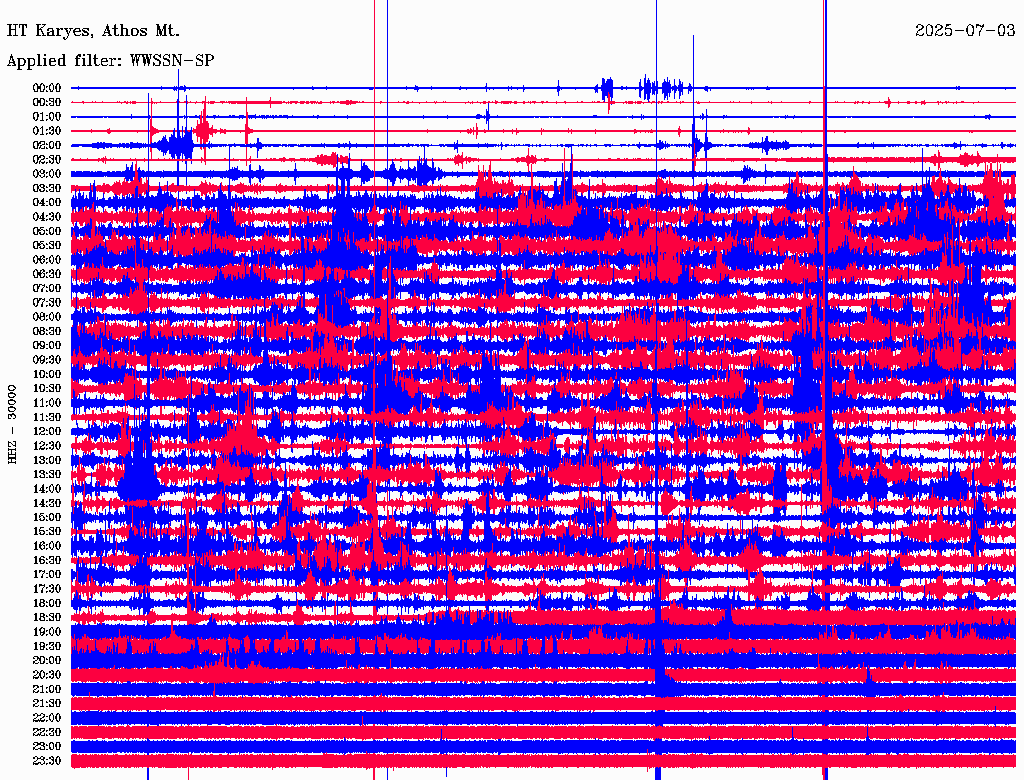
Task: Select the 05:00 time row label
Action: pyautogui.click(x=47, y=231)
